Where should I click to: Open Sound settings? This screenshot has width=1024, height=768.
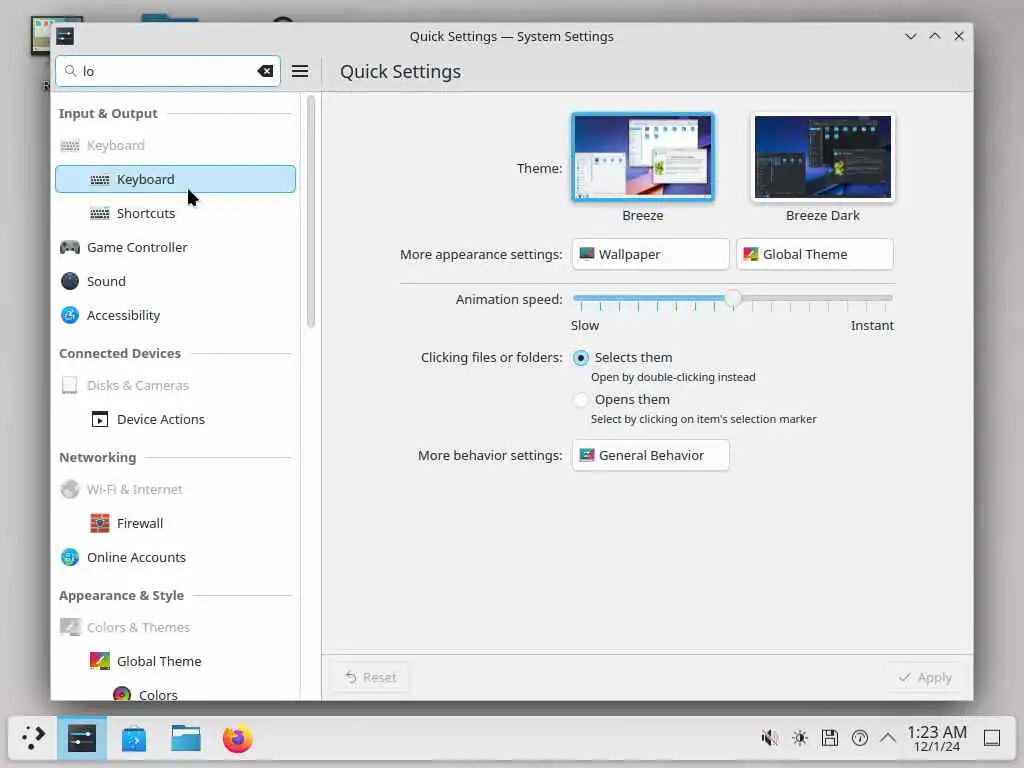(175, 281)
